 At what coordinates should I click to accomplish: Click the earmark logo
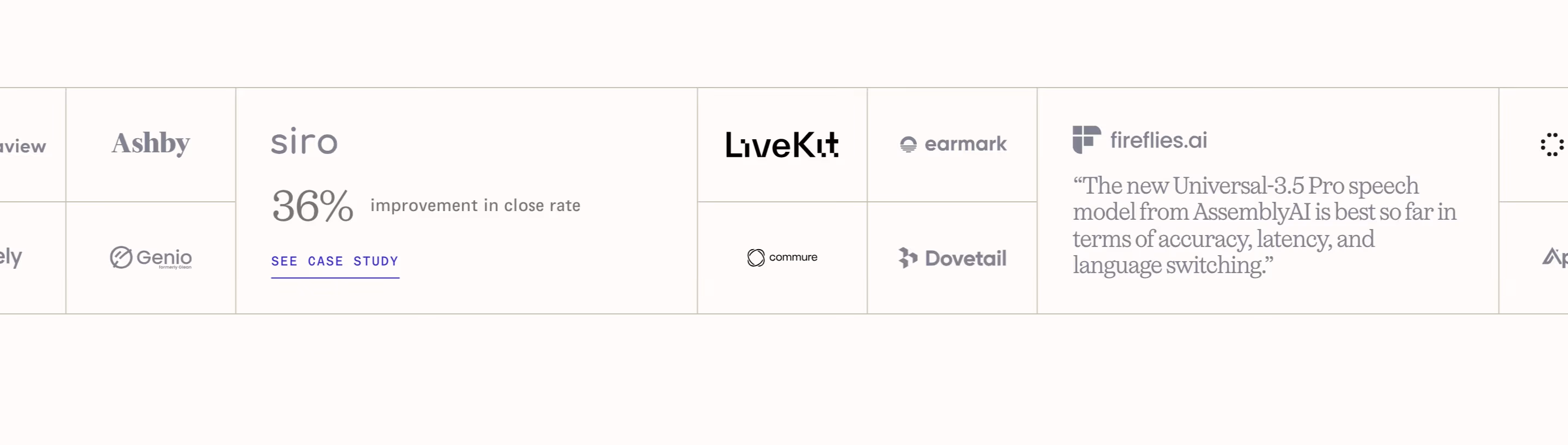[953, 144]
